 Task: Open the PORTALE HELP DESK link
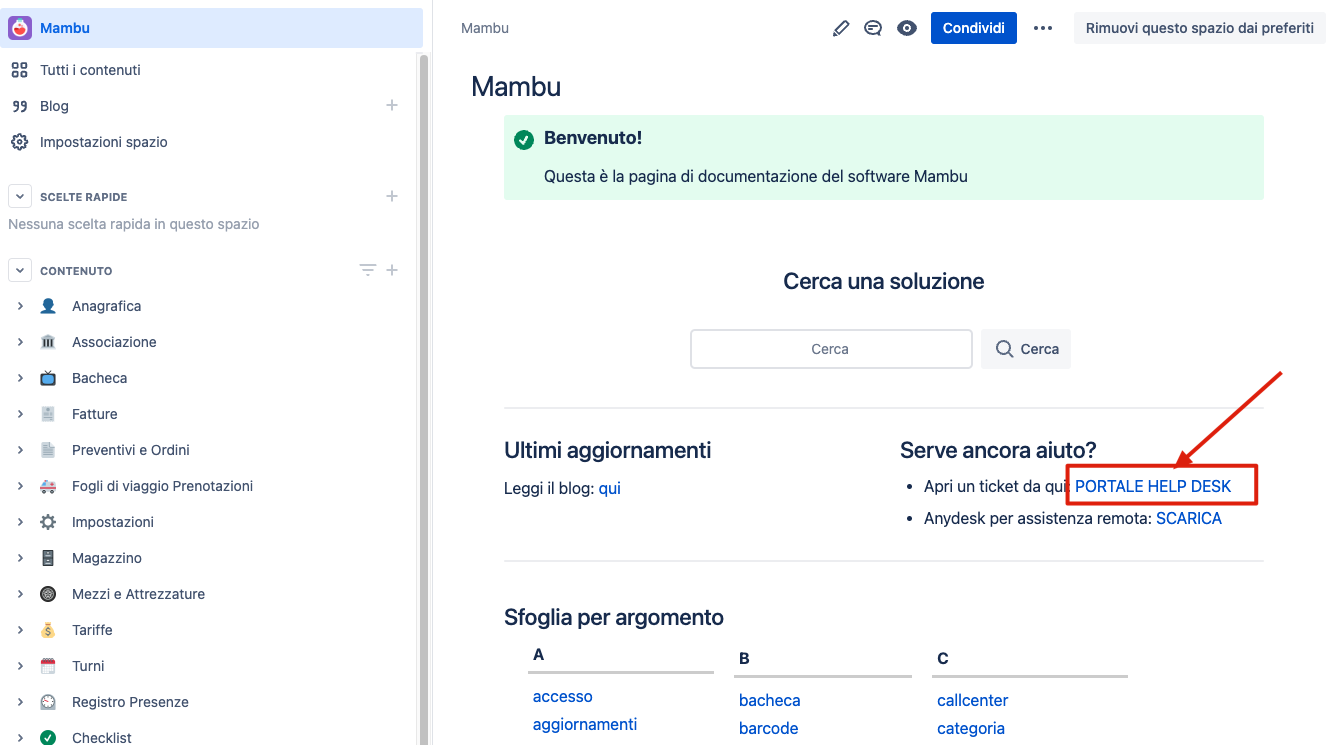pyautogui.click(x=1153, y=486)
